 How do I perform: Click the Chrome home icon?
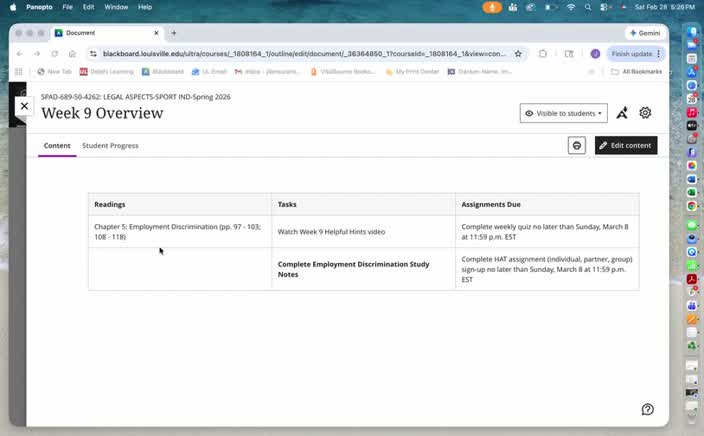pyautogui.click(x=72, y=54)
